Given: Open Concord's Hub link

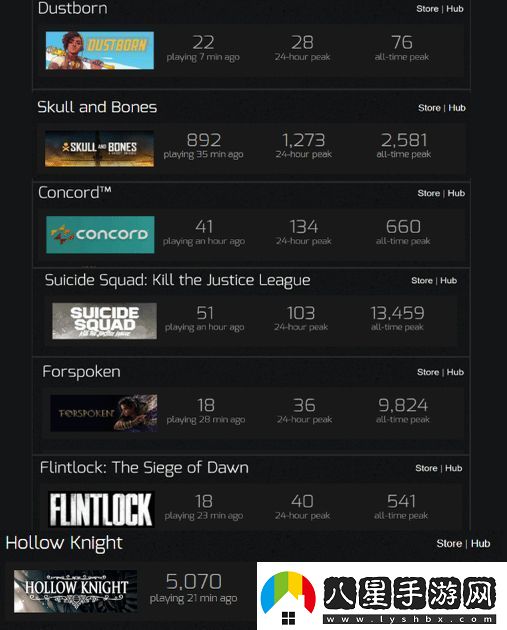Looking at the screenshot, I should (x=456, y=193).
